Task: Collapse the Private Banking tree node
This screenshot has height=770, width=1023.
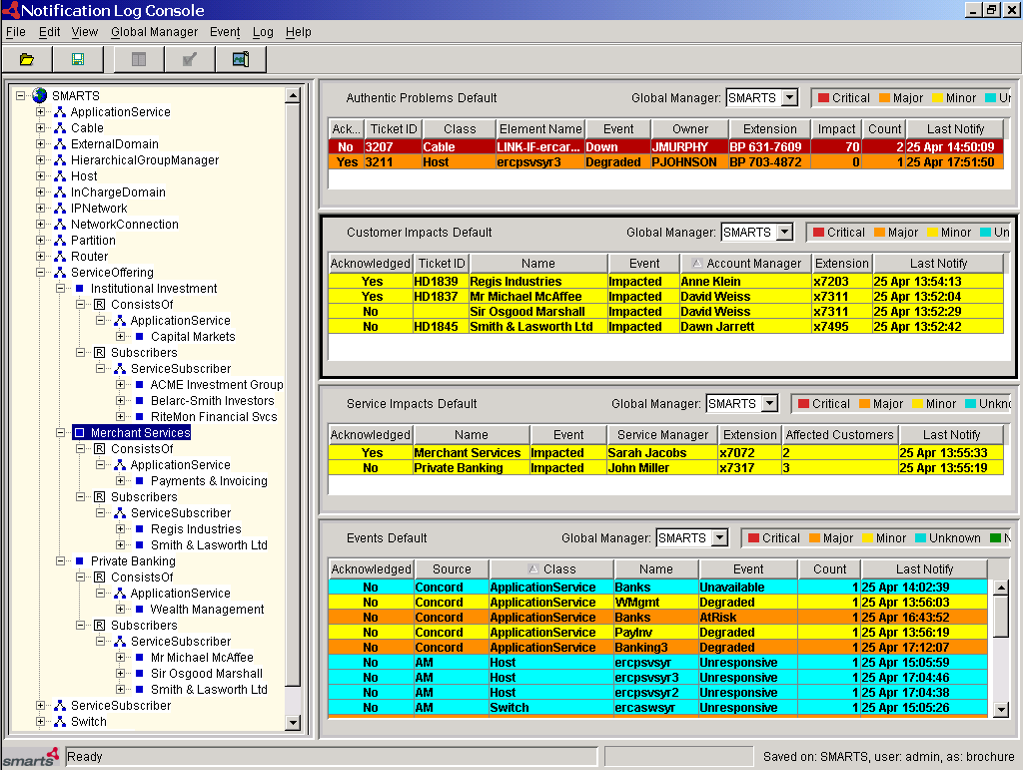Action: pyautogui.click(x=60, y=561)
